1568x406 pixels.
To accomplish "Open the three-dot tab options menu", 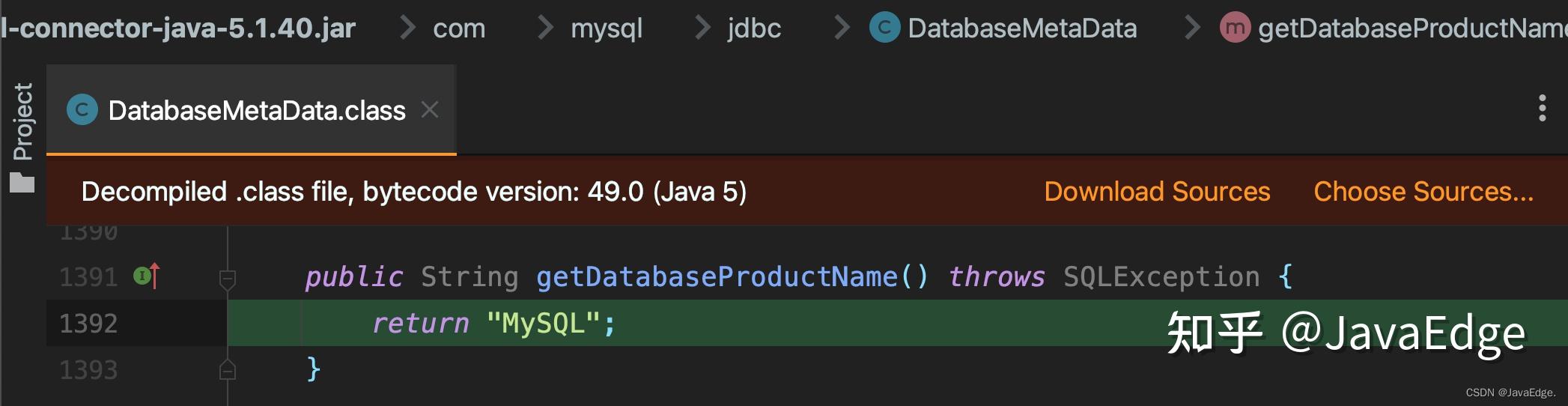I will click(x=1542, y=109).
